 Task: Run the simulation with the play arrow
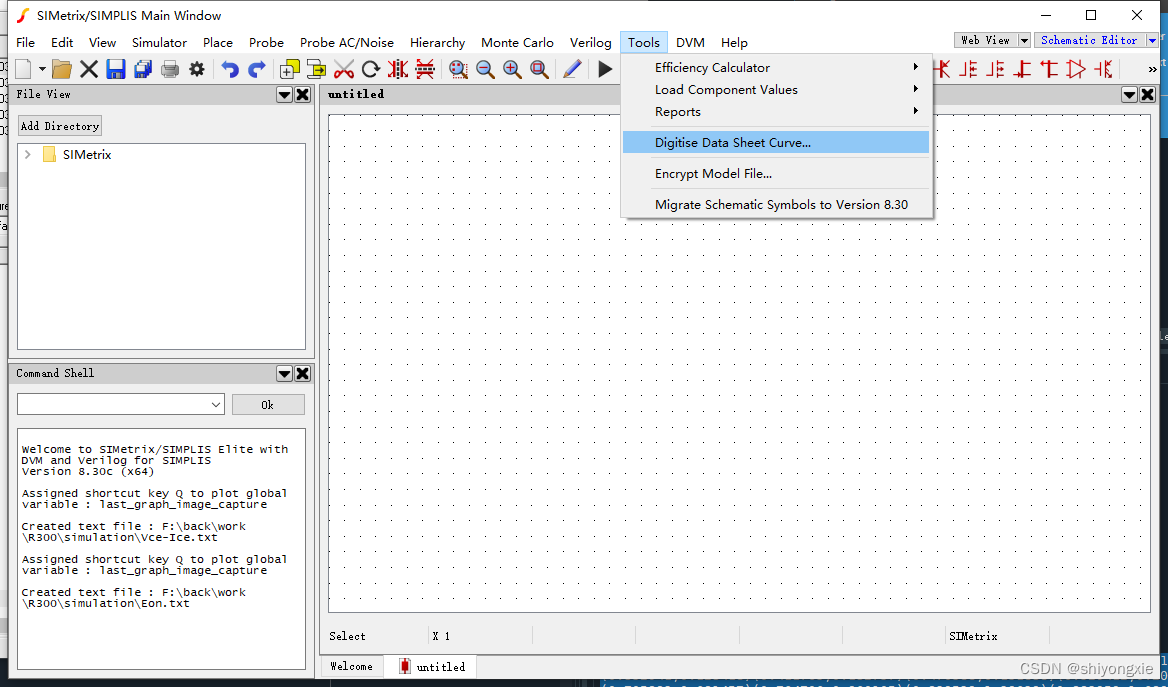pos(605,69)
